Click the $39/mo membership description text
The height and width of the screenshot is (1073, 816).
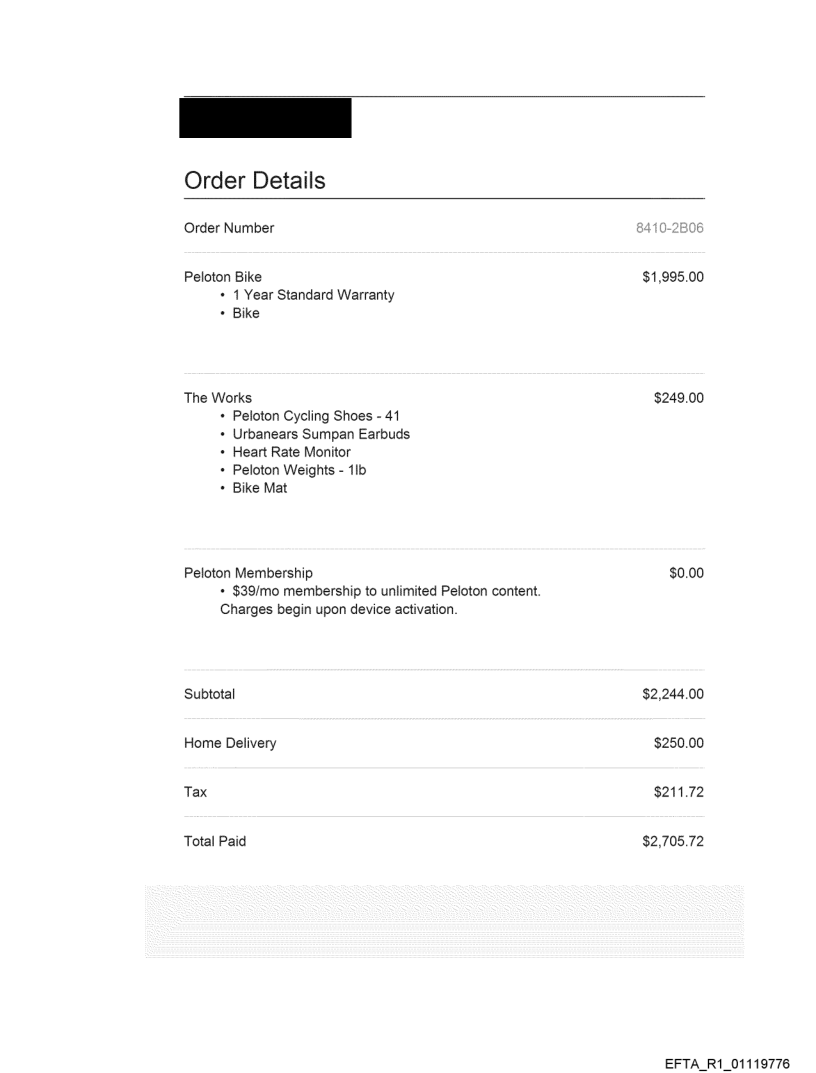(386, 591)
